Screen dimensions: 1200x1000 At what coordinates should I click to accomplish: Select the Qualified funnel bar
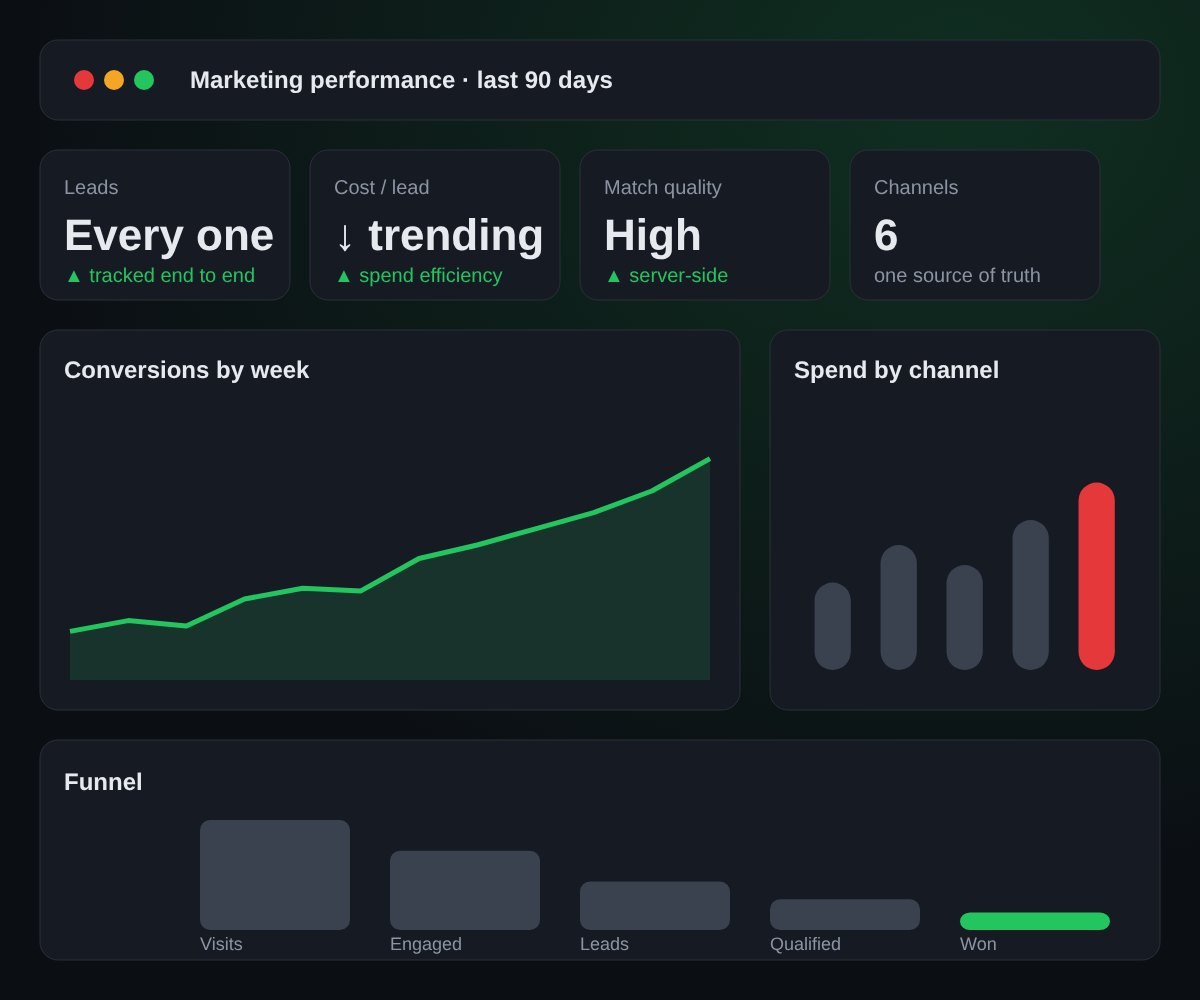845,915
